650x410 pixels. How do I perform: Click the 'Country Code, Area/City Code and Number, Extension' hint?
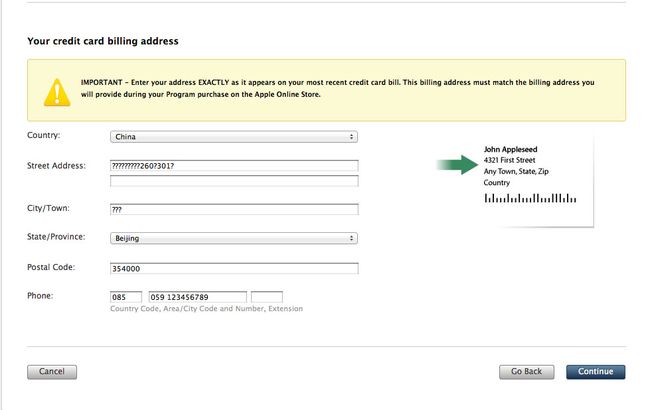tap(206, 309)
